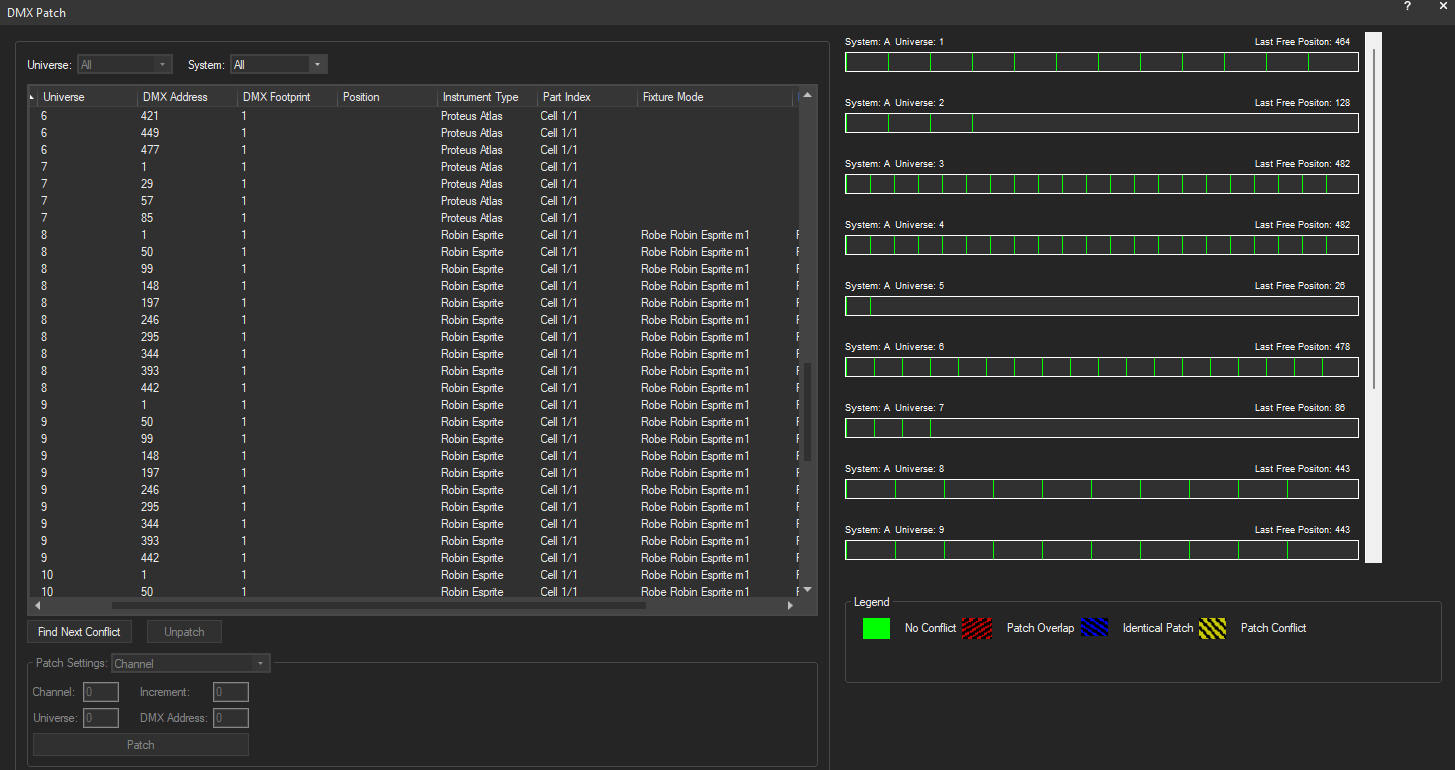Click the blue Identical Patch legend icon

1094,628
